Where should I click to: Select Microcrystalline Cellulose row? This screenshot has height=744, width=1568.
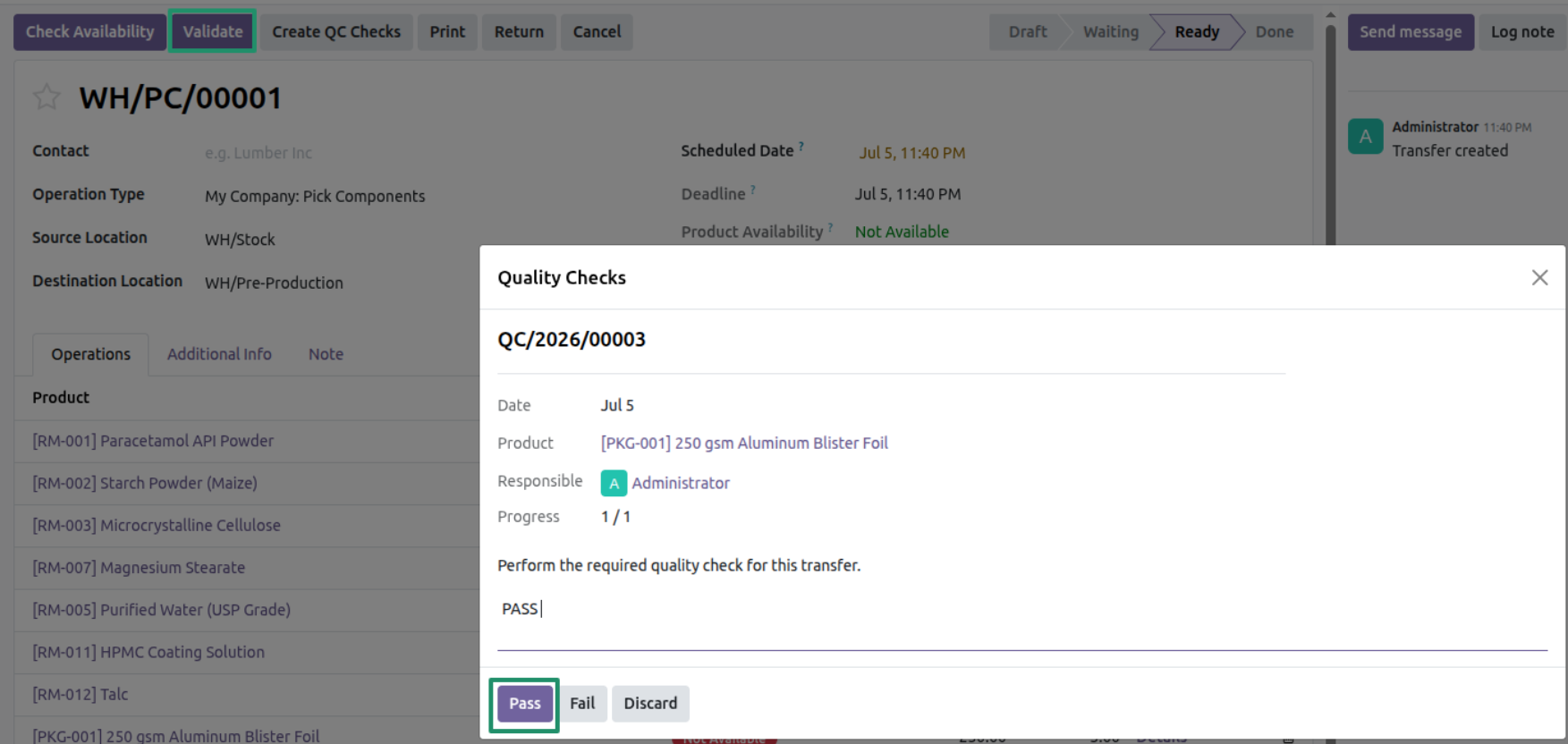[x=247, y=526]
